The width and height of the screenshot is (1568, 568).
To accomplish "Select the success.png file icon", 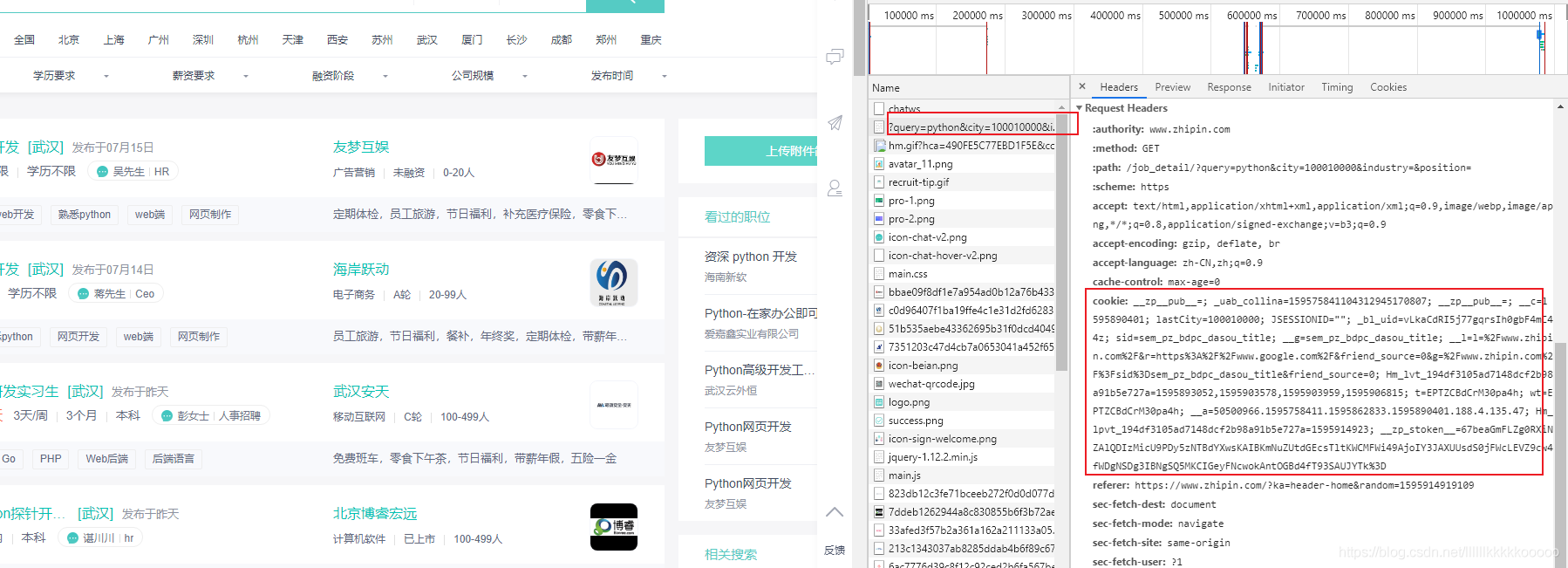I will click(x=879, y=421).
